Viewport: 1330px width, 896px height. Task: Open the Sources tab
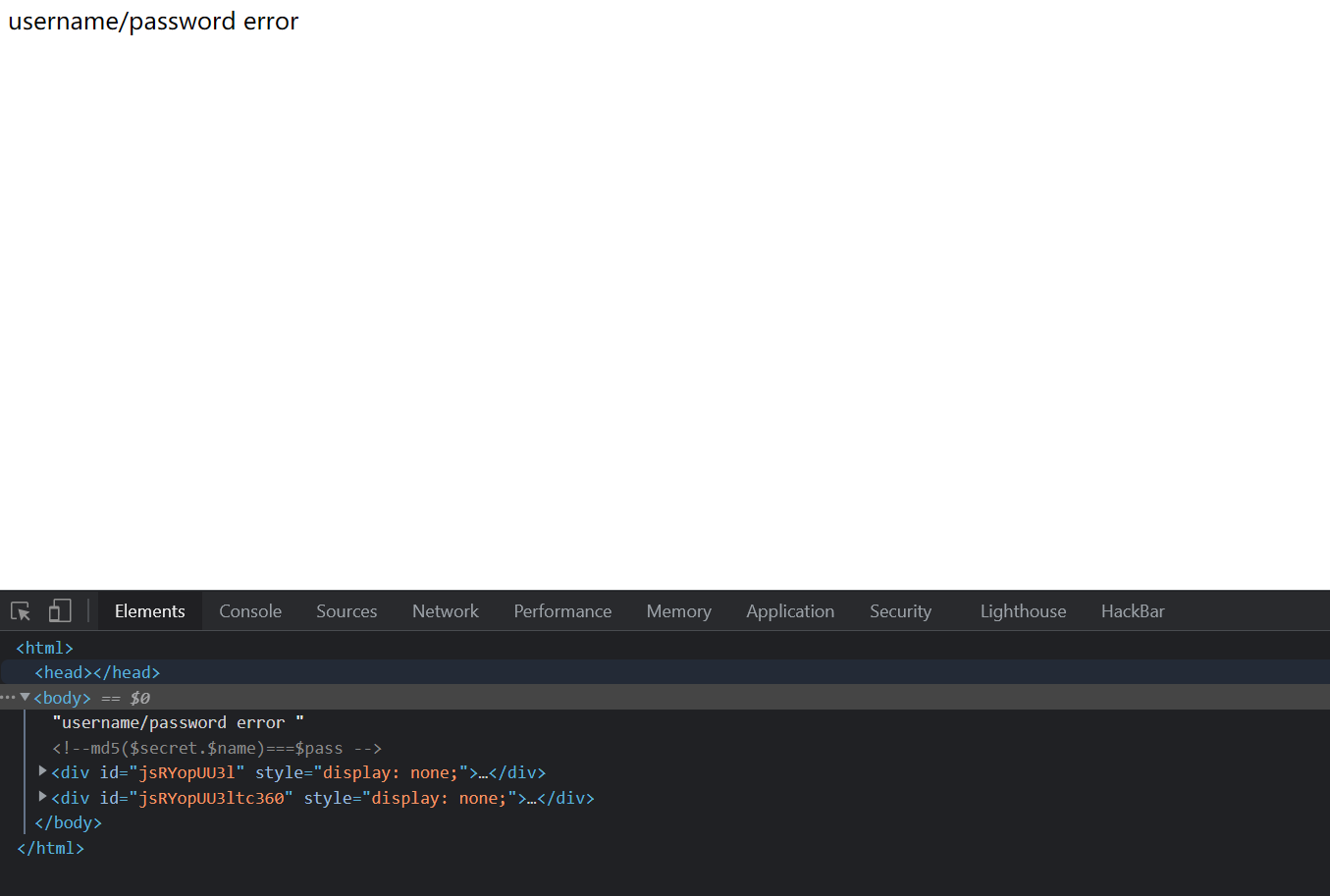[346, 611]
